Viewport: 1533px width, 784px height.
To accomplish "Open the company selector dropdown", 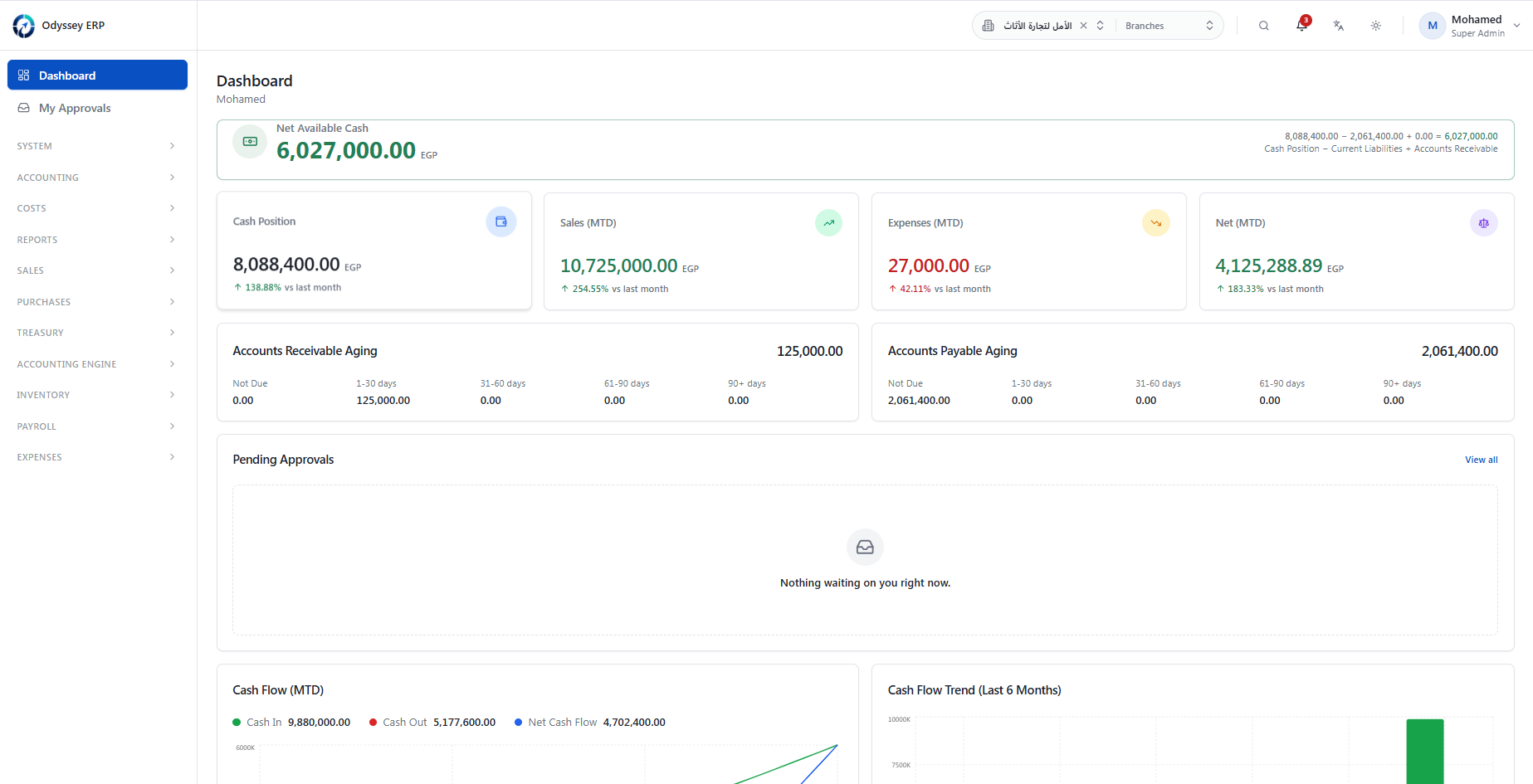I will click(1101, 26).
